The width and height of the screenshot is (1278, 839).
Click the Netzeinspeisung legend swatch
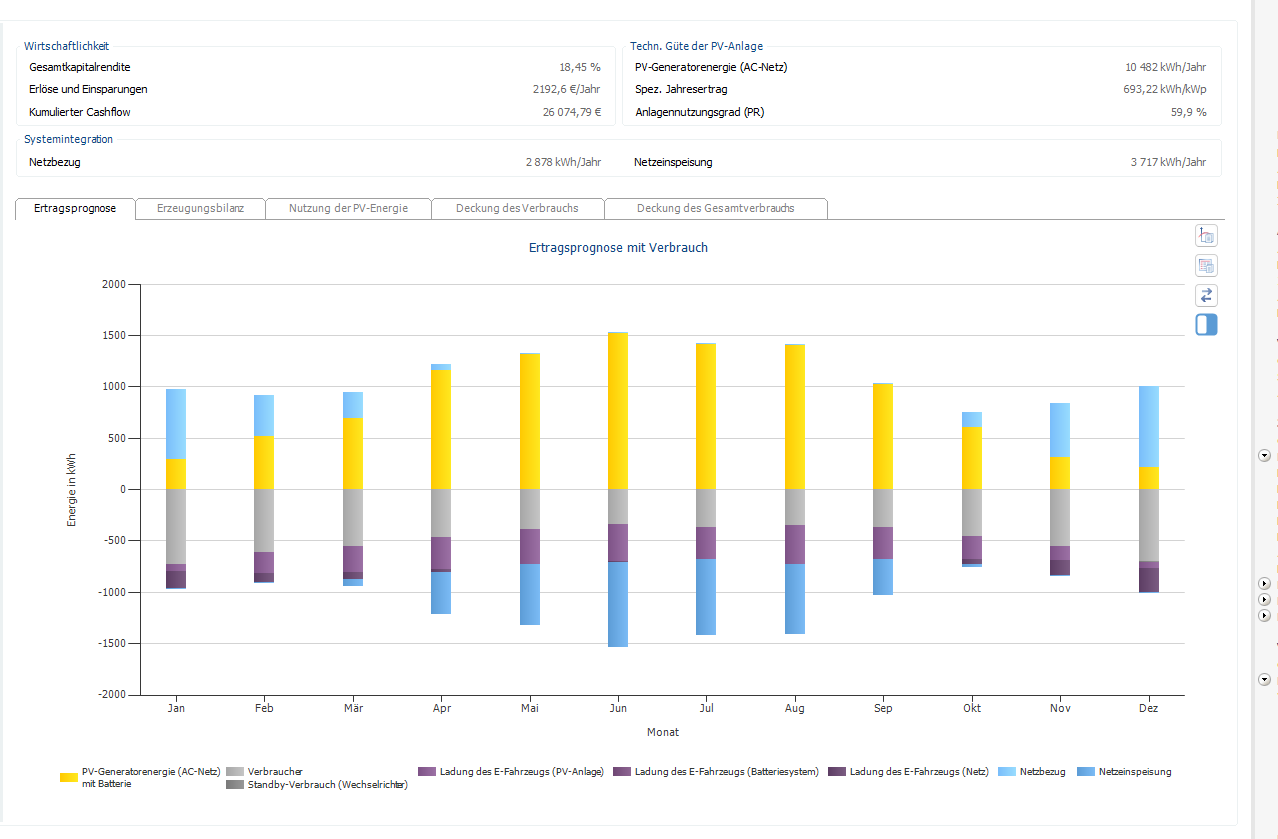click(x=1086, y=772)
